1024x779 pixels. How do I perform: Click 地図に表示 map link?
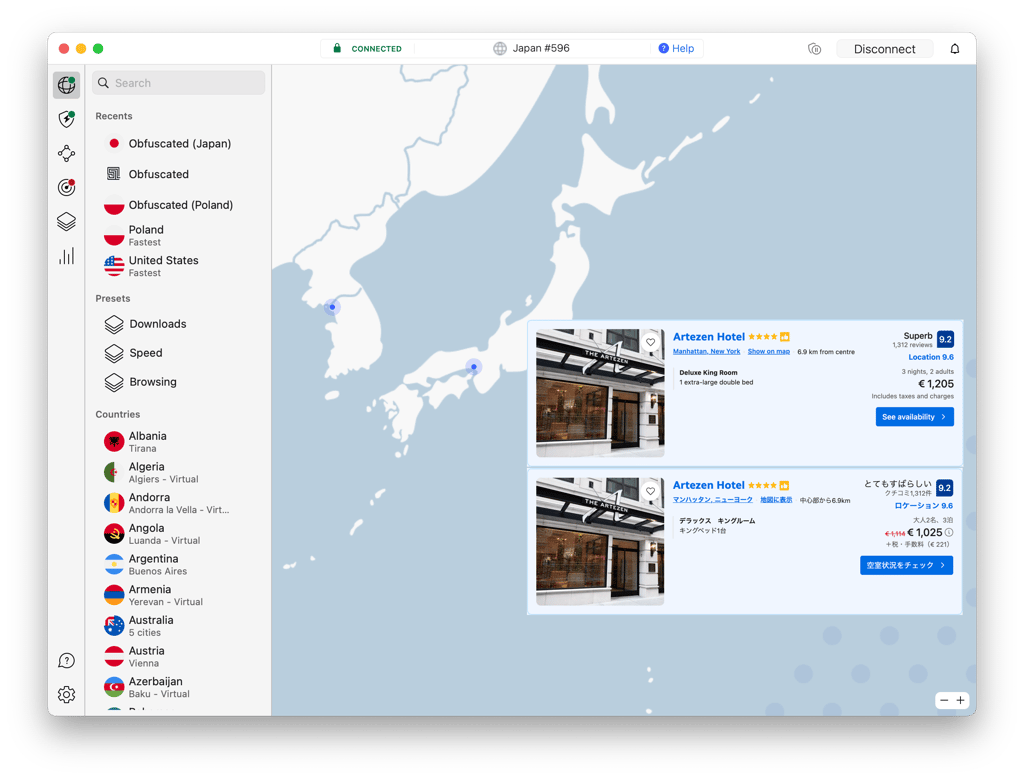pos(776,500)
